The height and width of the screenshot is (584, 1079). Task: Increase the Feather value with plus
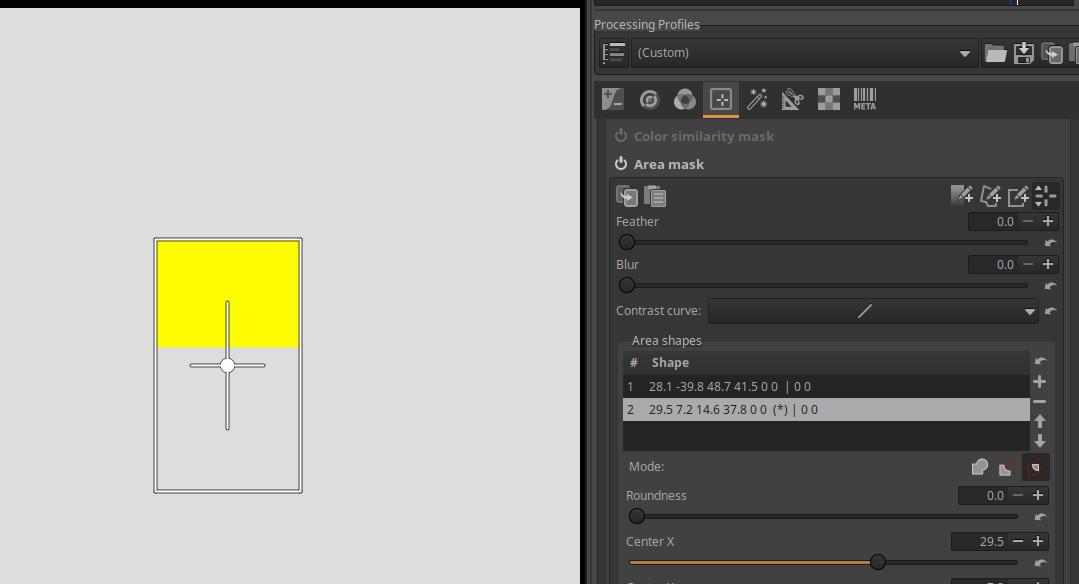click(x=1048, y=222)
